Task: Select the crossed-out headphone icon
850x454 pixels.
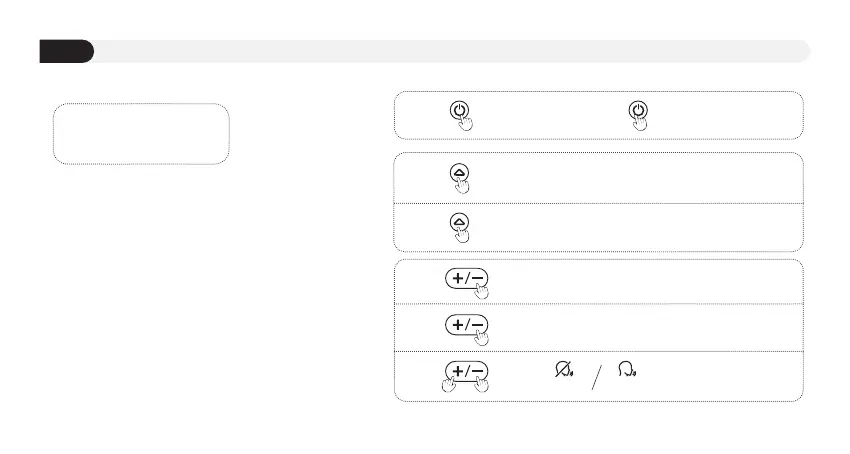Action: 561,372
